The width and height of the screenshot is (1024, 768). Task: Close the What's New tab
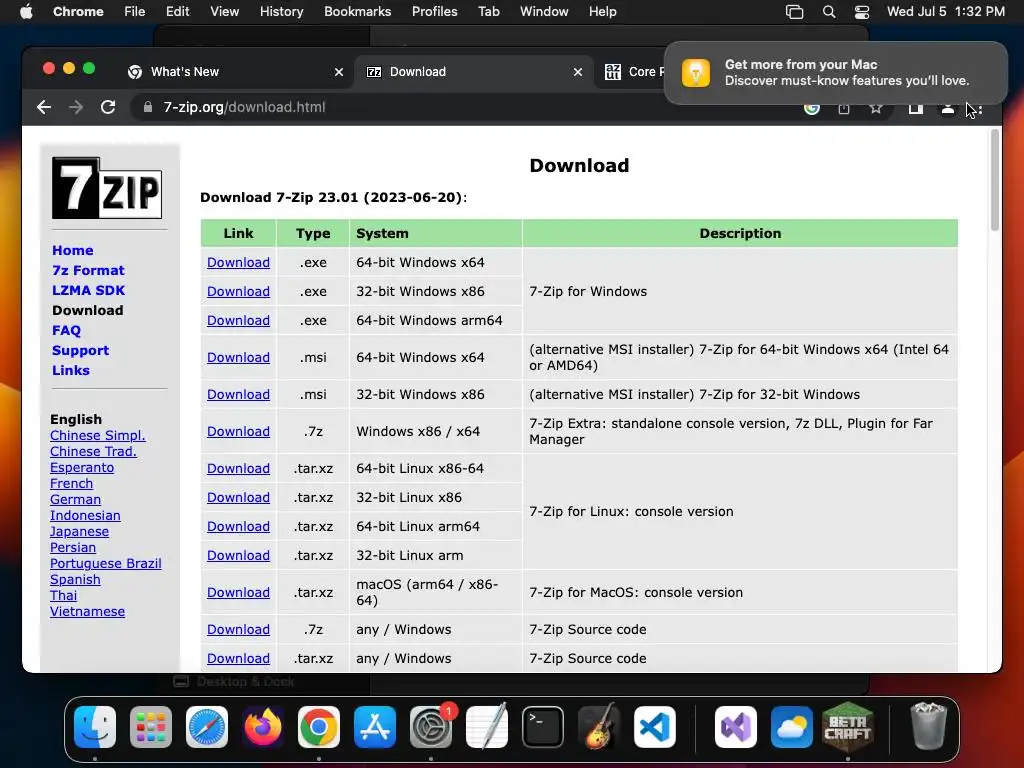[x=339, y=72]
